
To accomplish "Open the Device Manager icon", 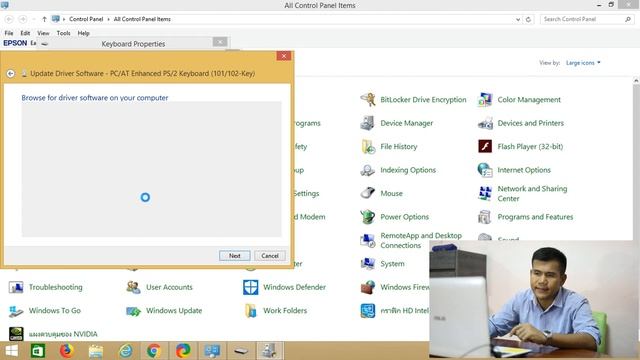I will click(368, 123).
